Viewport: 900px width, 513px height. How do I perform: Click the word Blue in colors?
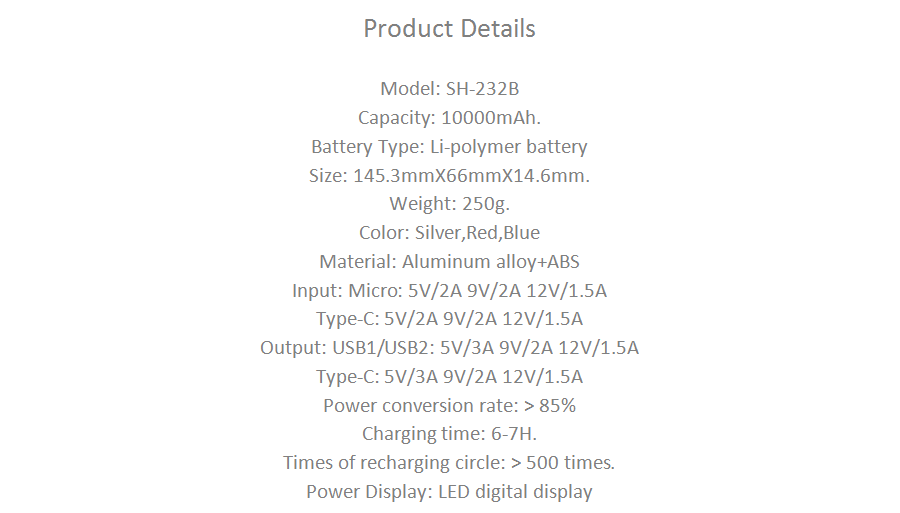522,233
